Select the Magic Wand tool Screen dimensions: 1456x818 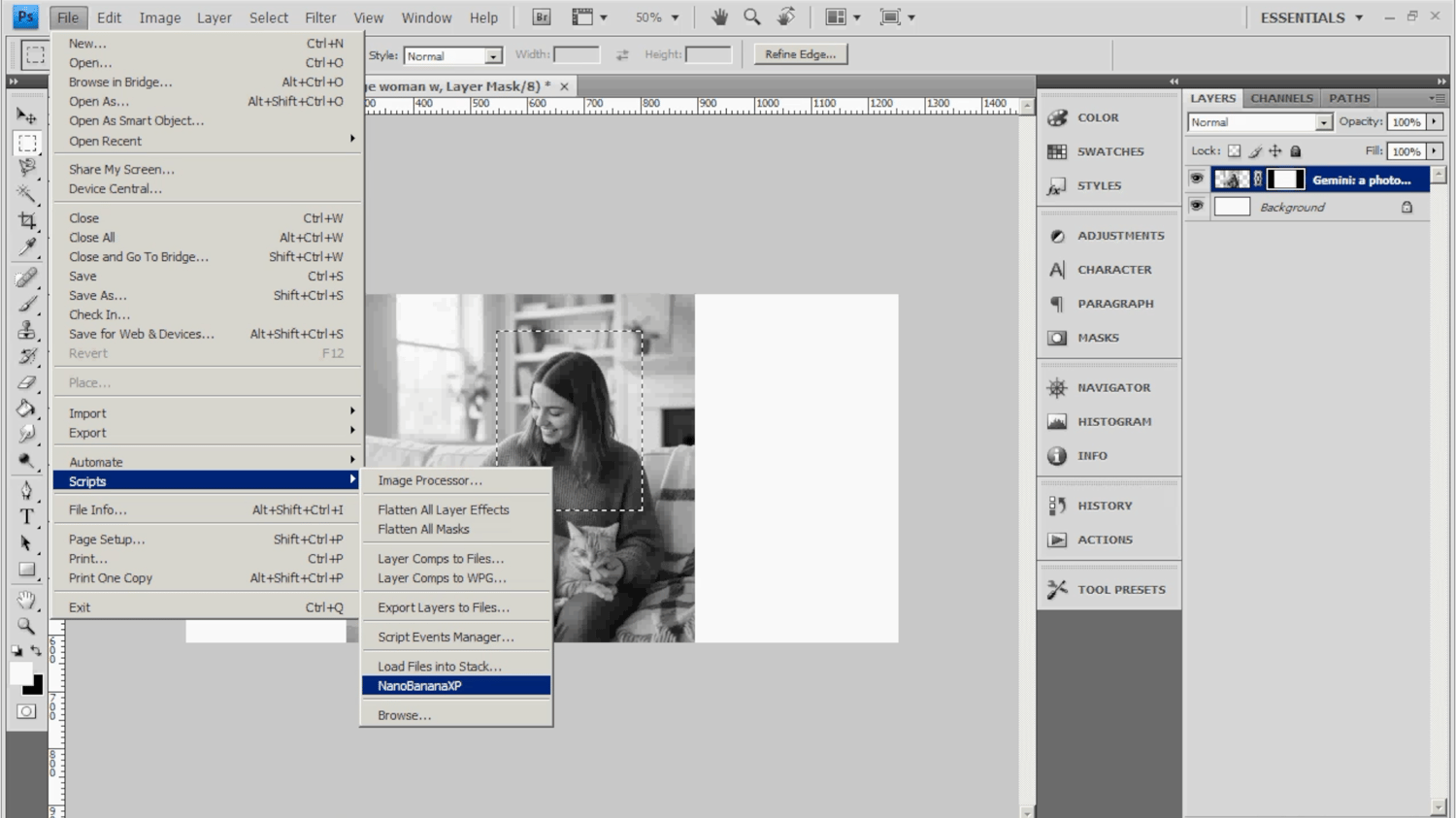coord(26,194)
